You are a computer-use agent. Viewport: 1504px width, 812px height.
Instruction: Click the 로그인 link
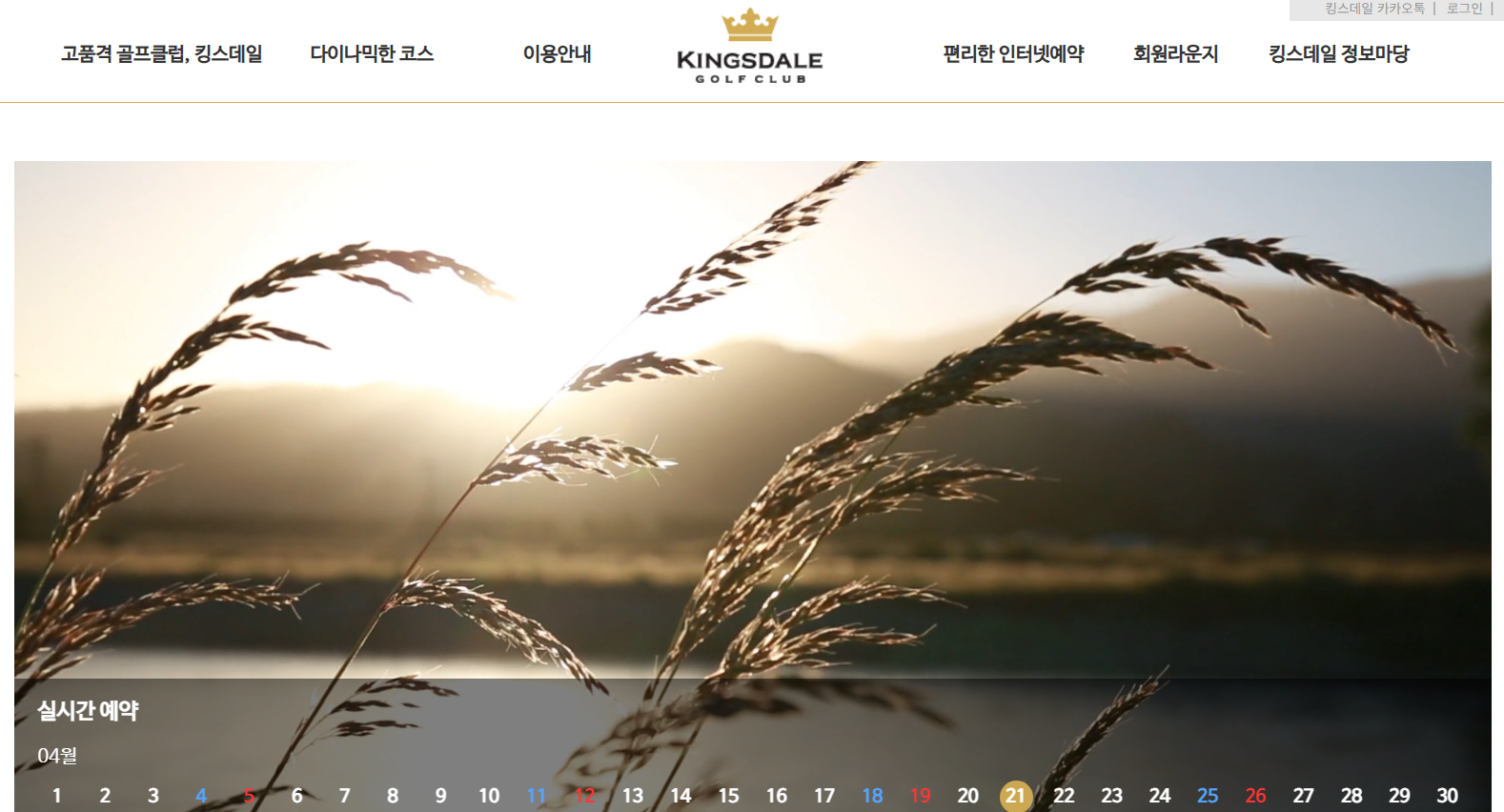click(1464, 9)
